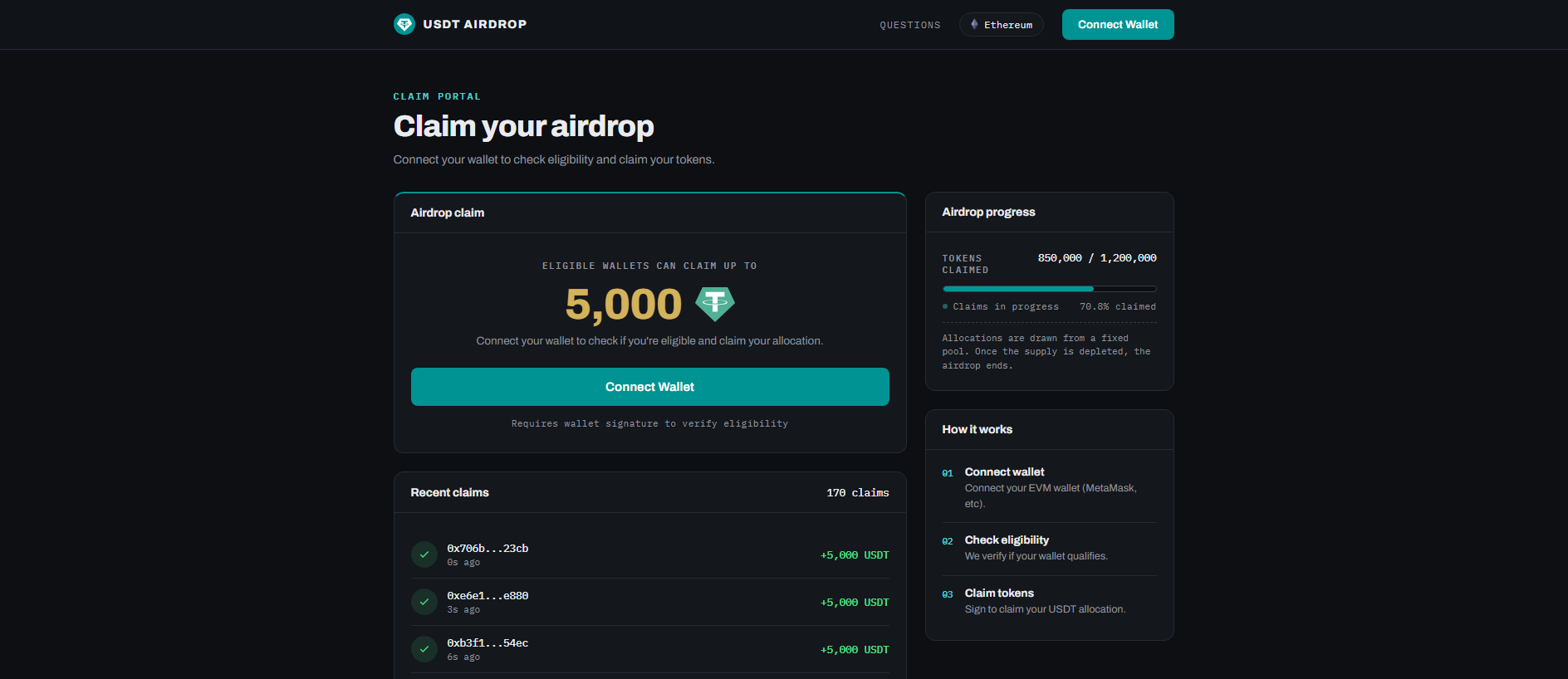The height and width of the screenshot is (679, 1568).
Task: Click the checkmark icon for 0x706b...23cb
Action: pyautogui.click(x=424, y=554)
